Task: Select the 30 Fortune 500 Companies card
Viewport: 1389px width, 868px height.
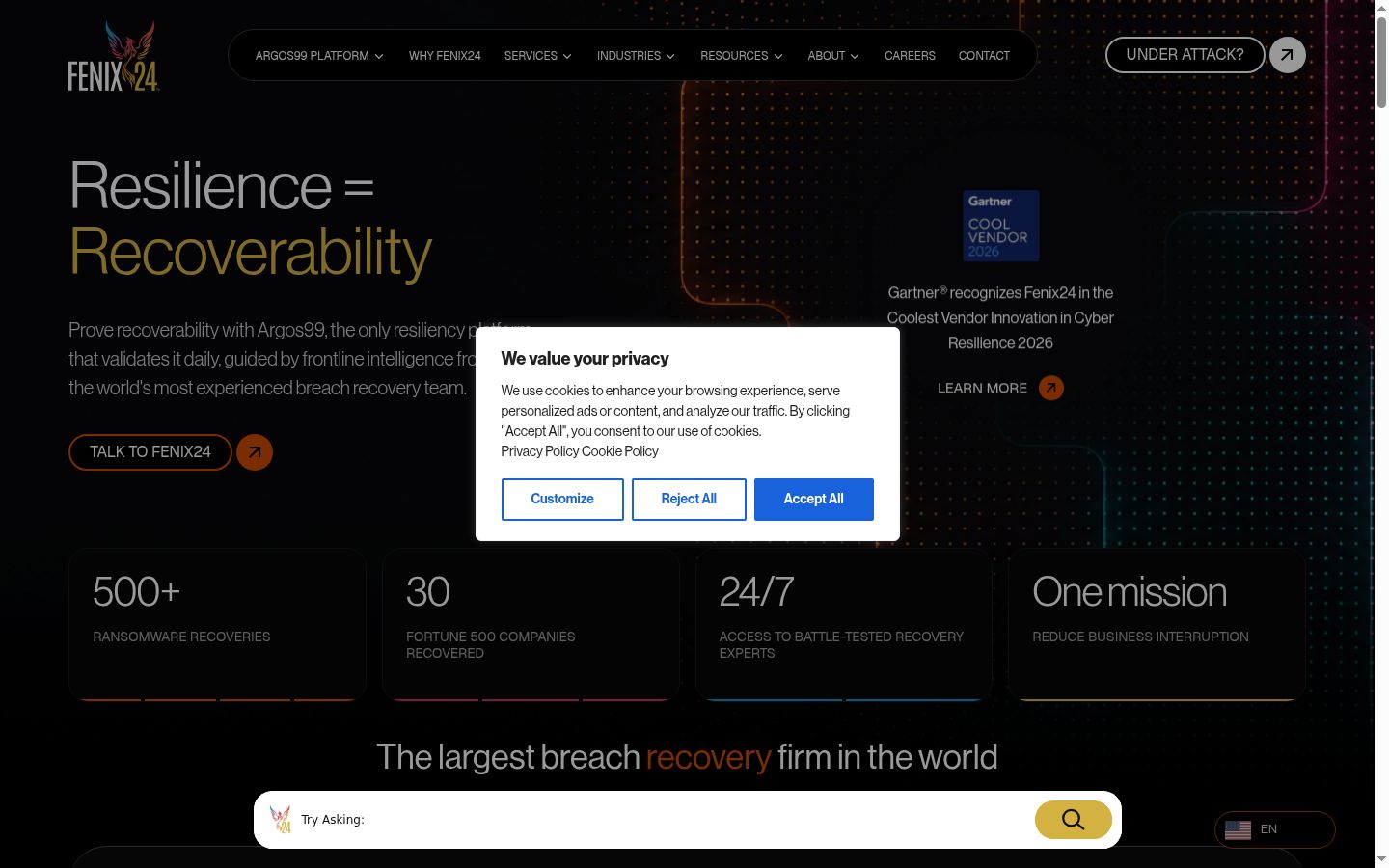Action: [531, 625]
